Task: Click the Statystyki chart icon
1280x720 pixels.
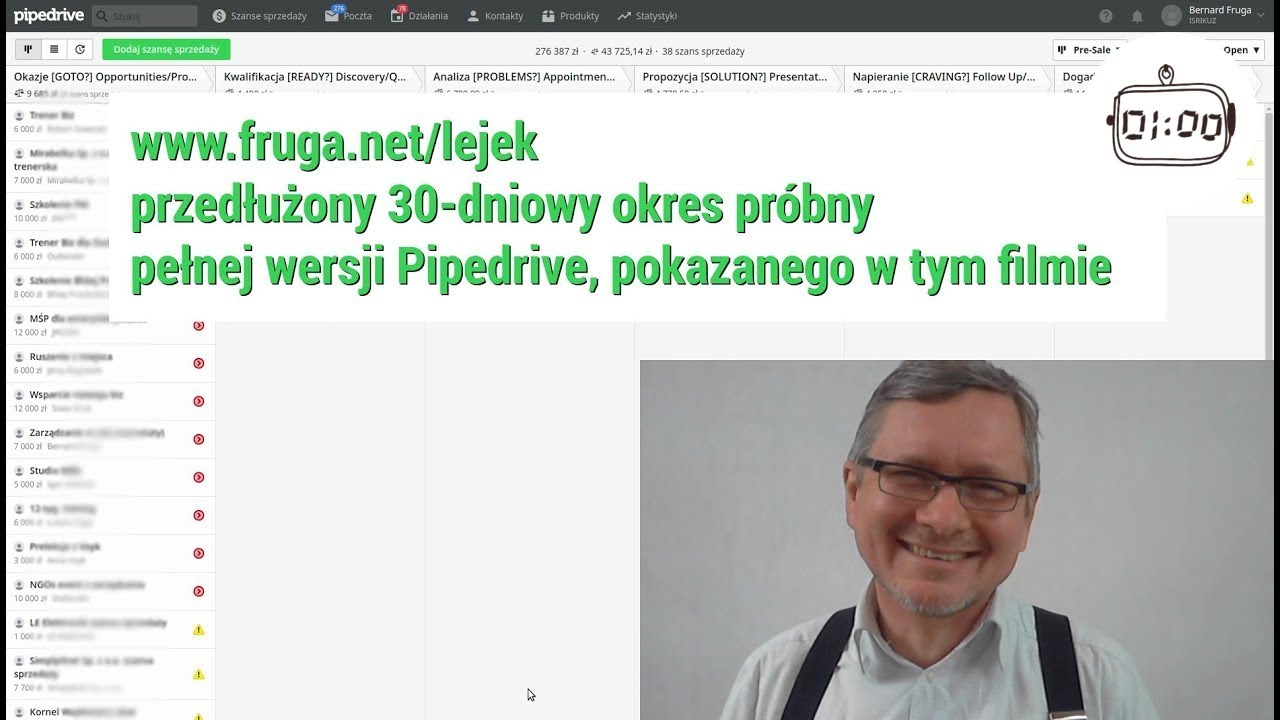Action: (x=624, y=16)
